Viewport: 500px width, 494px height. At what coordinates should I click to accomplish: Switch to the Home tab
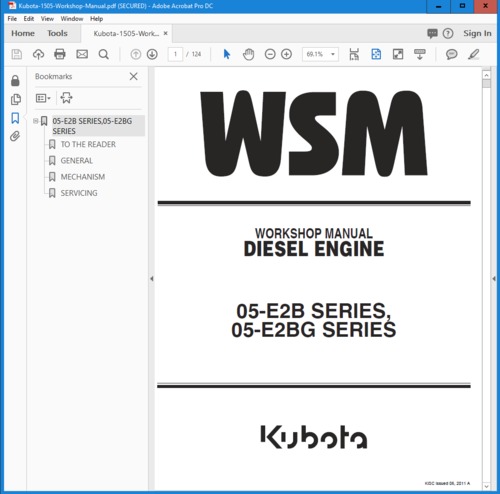coord(23,33)
